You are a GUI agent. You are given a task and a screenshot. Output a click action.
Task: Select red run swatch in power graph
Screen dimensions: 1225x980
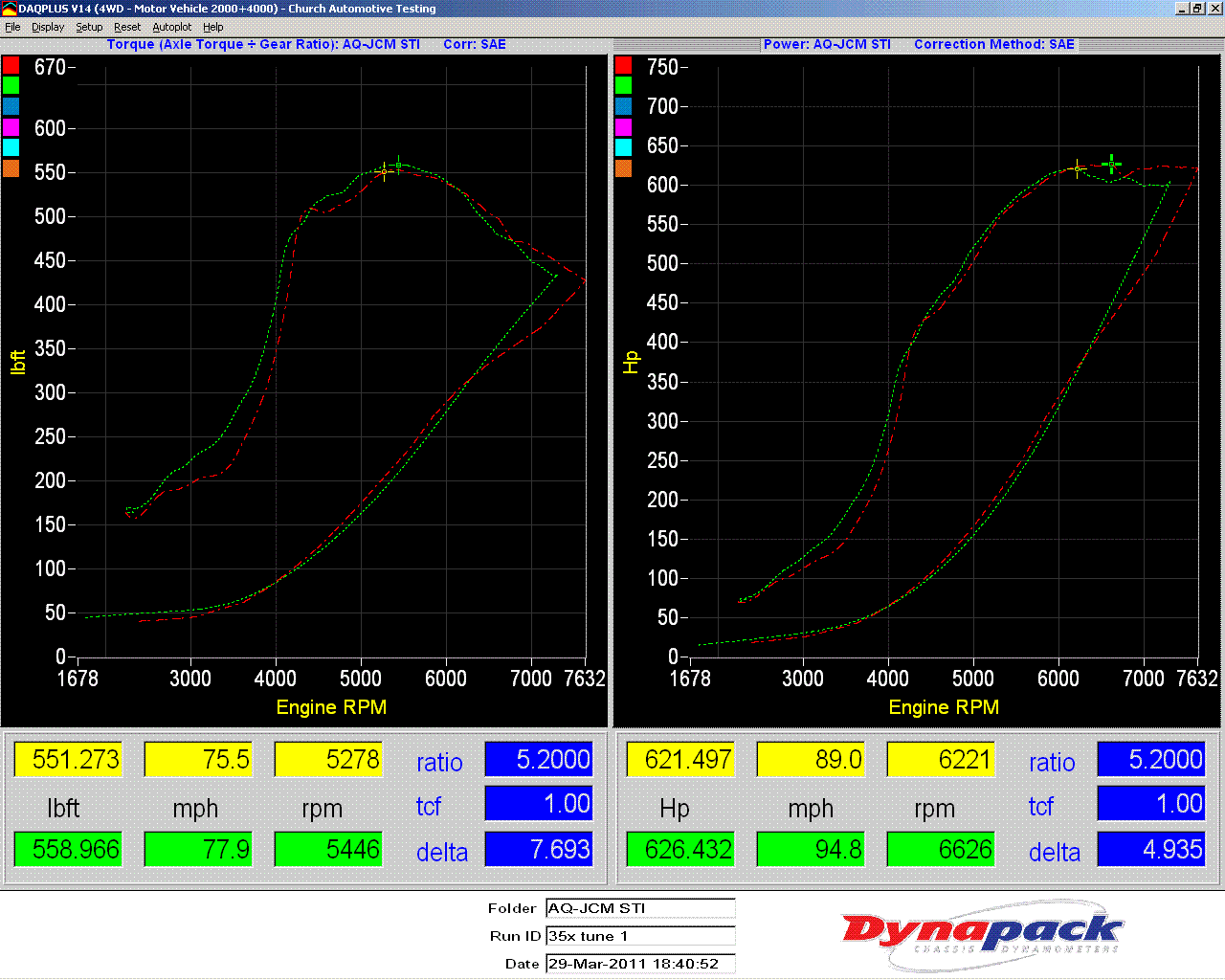click(x=623, y=65)
